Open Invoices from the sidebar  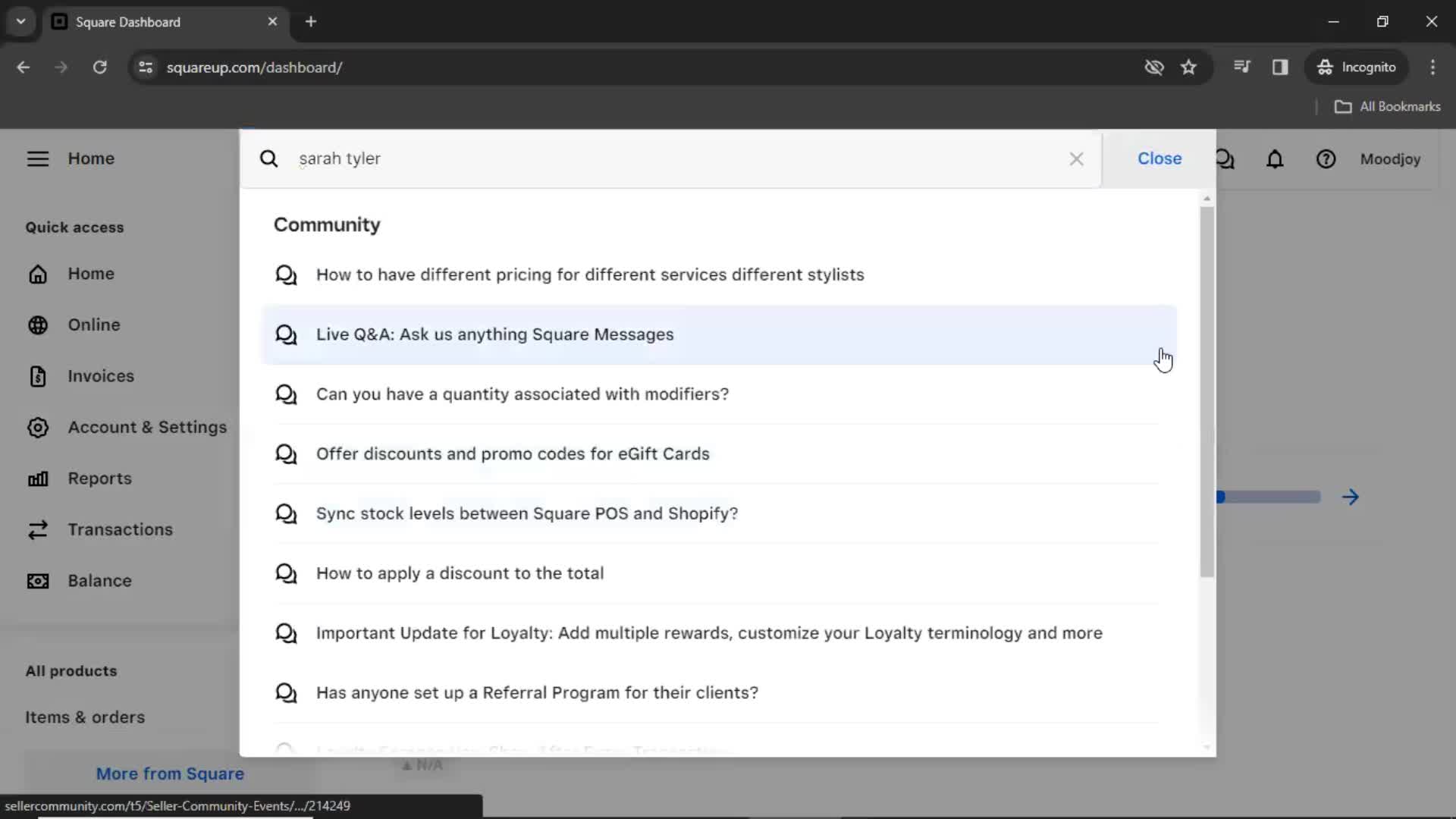pyautogui.click(x=101, y=376)
